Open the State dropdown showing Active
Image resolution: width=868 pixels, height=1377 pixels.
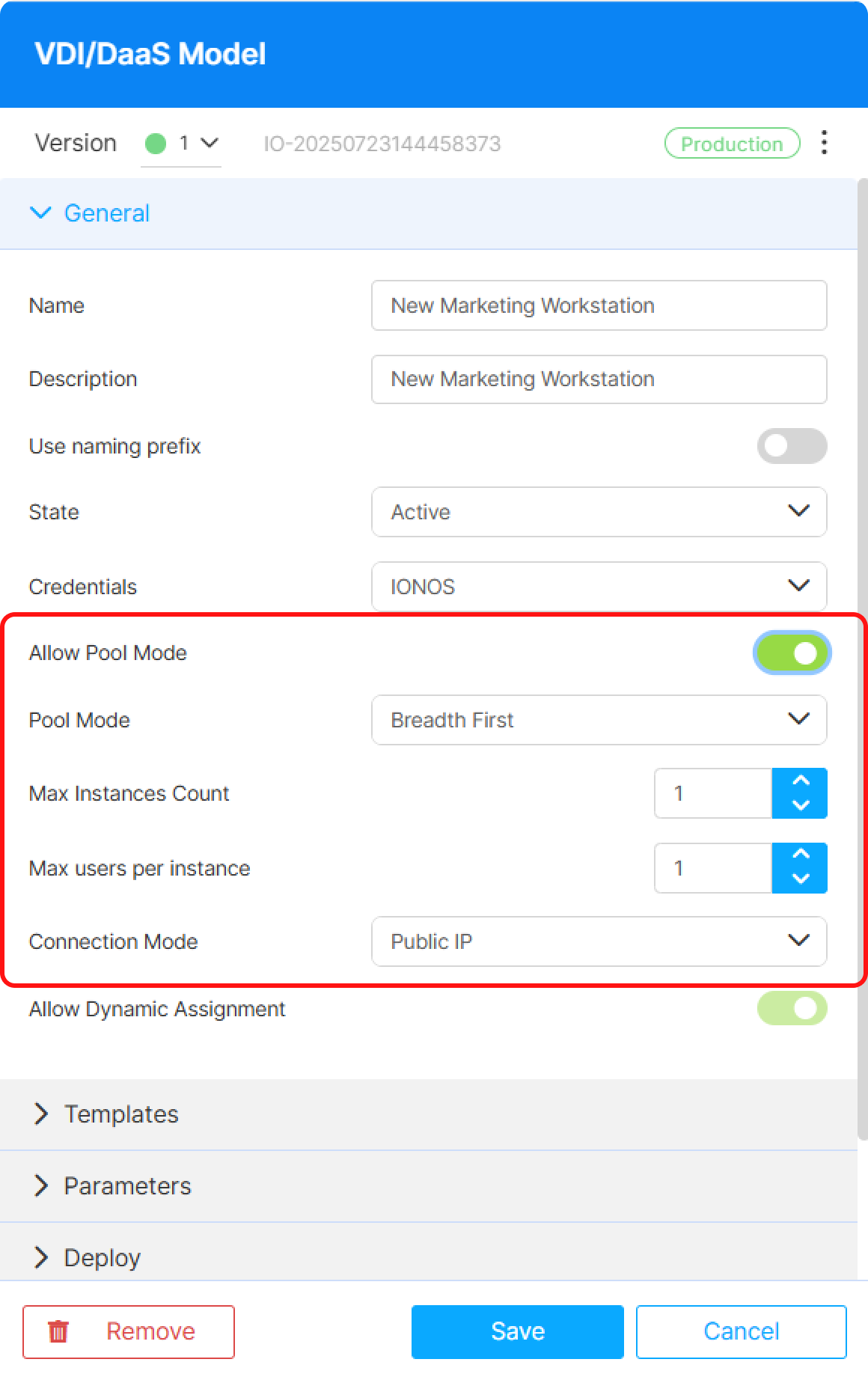(599, 512)
